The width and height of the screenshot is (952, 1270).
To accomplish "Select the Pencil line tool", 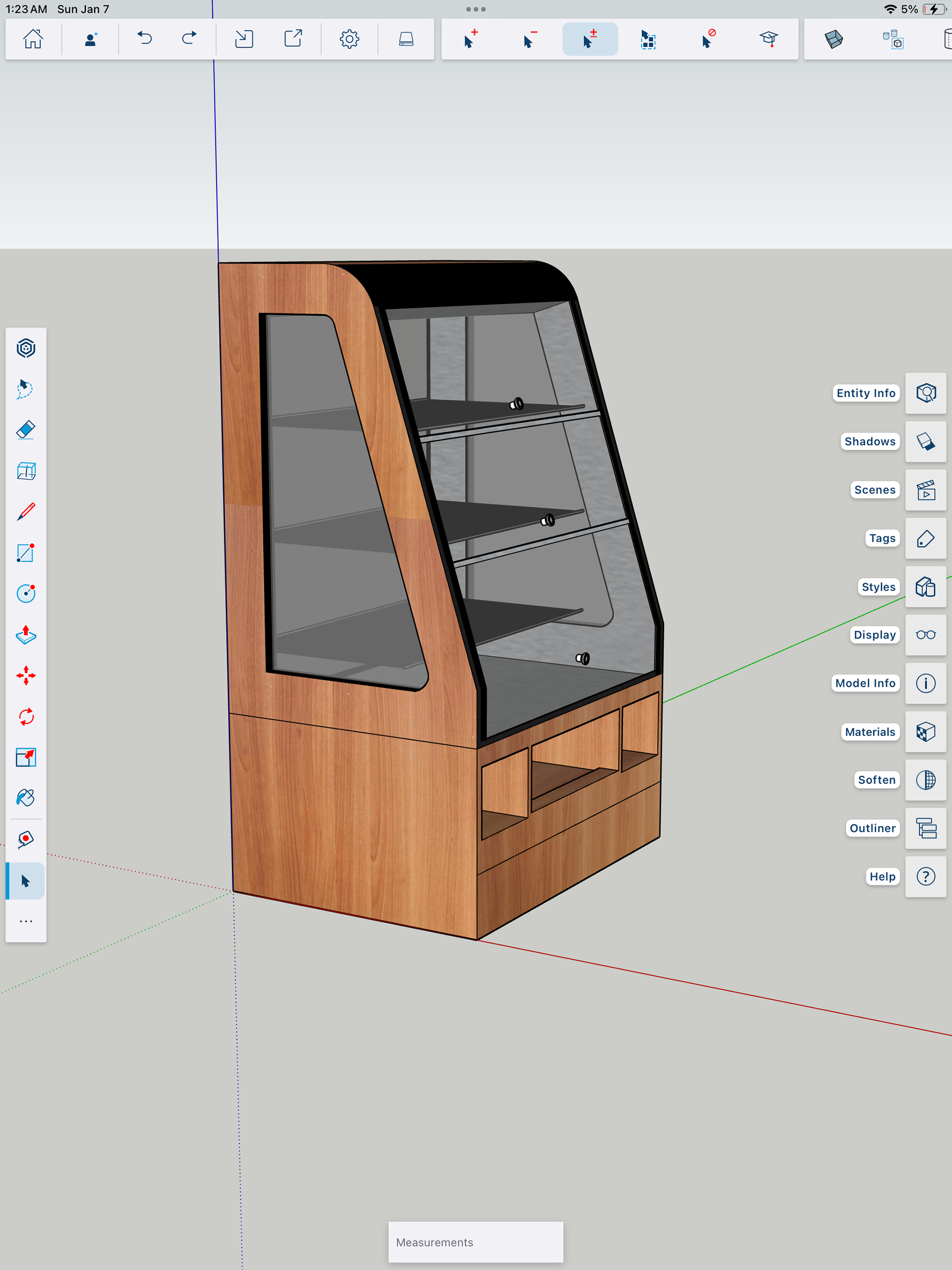I will [26, 511].
